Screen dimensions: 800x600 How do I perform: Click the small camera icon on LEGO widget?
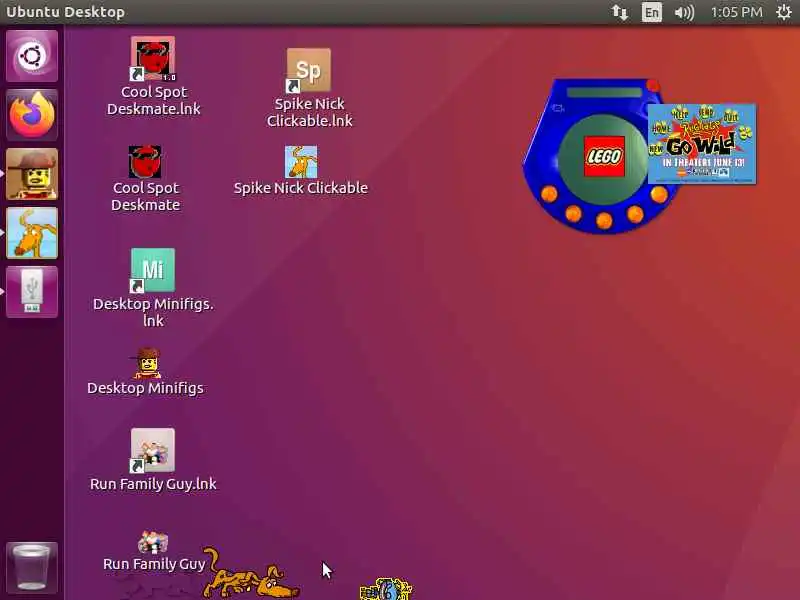pyautogui.click(x=558, y=108)
